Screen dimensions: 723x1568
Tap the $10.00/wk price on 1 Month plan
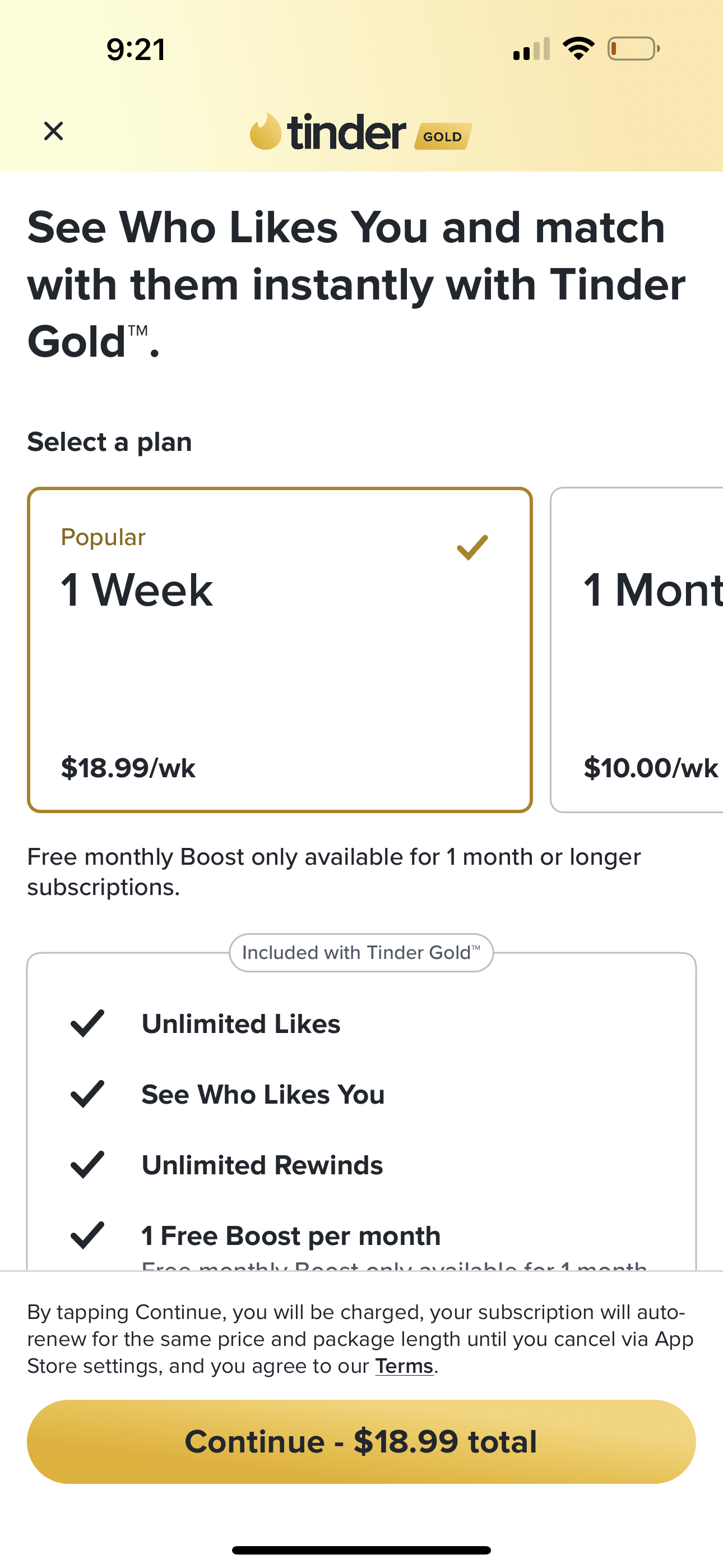651,768
